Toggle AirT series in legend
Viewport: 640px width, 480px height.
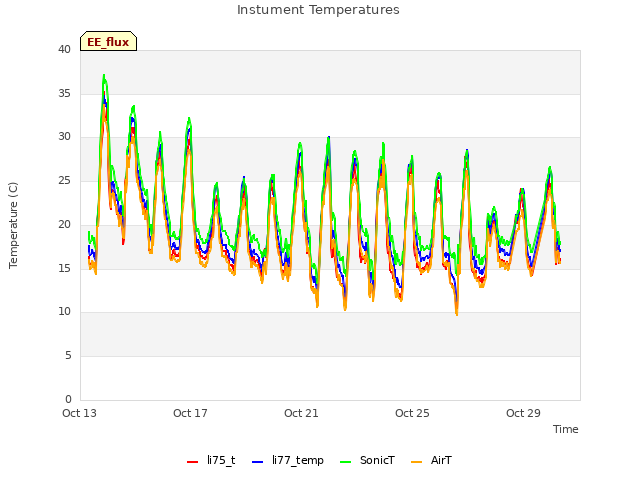click(x=431, y=460)
